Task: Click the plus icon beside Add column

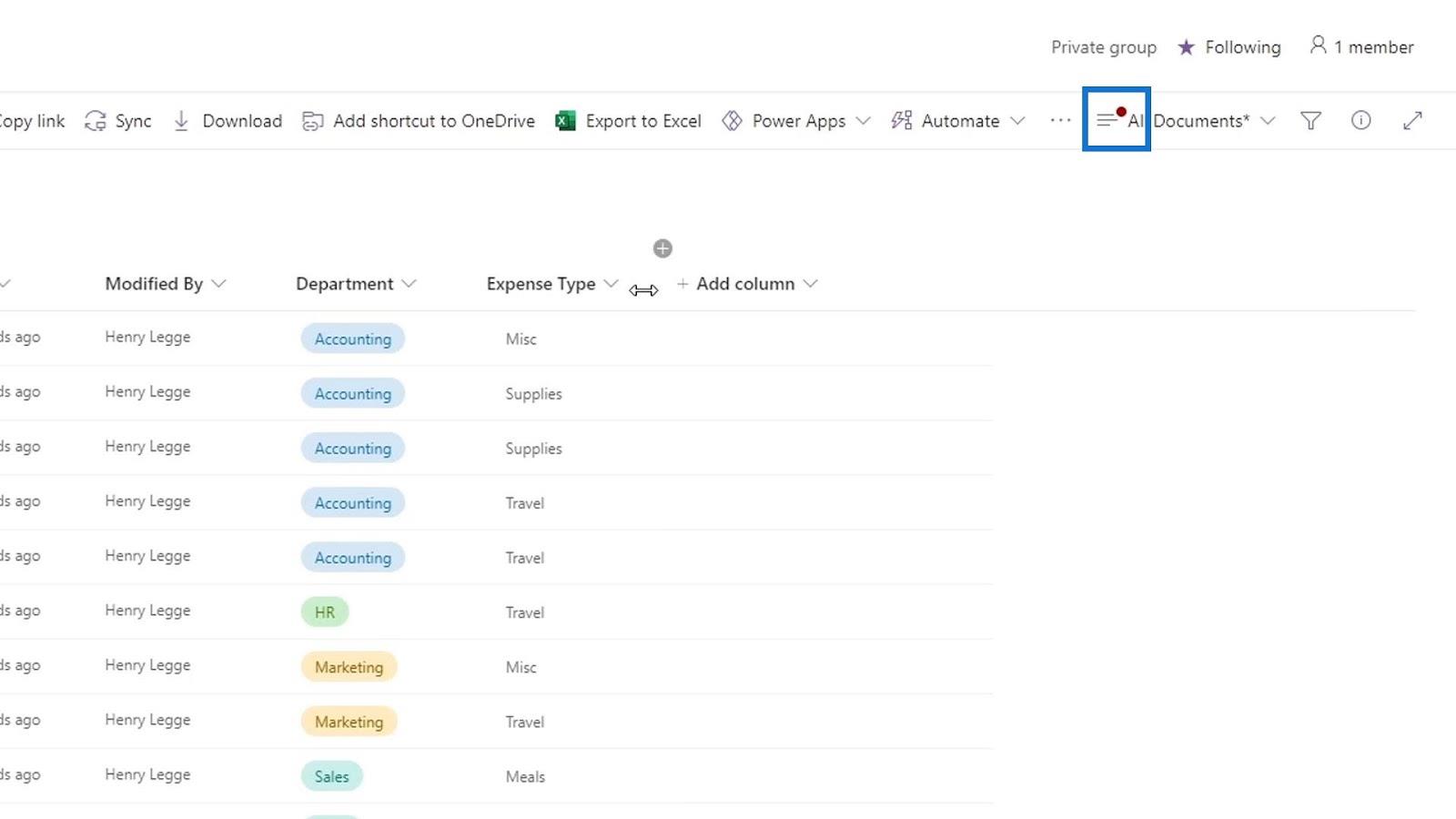Action: tap(682, 284)
